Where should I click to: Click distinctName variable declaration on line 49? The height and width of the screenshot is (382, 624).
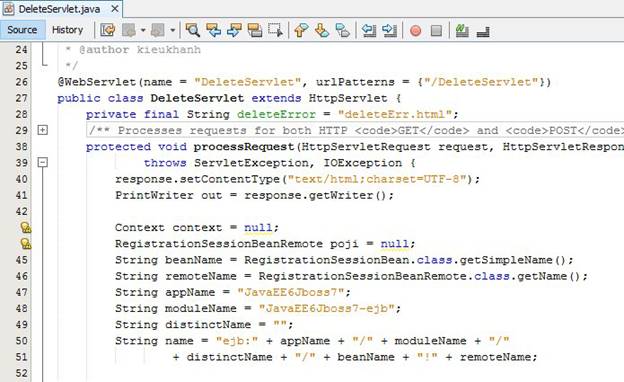208,325
